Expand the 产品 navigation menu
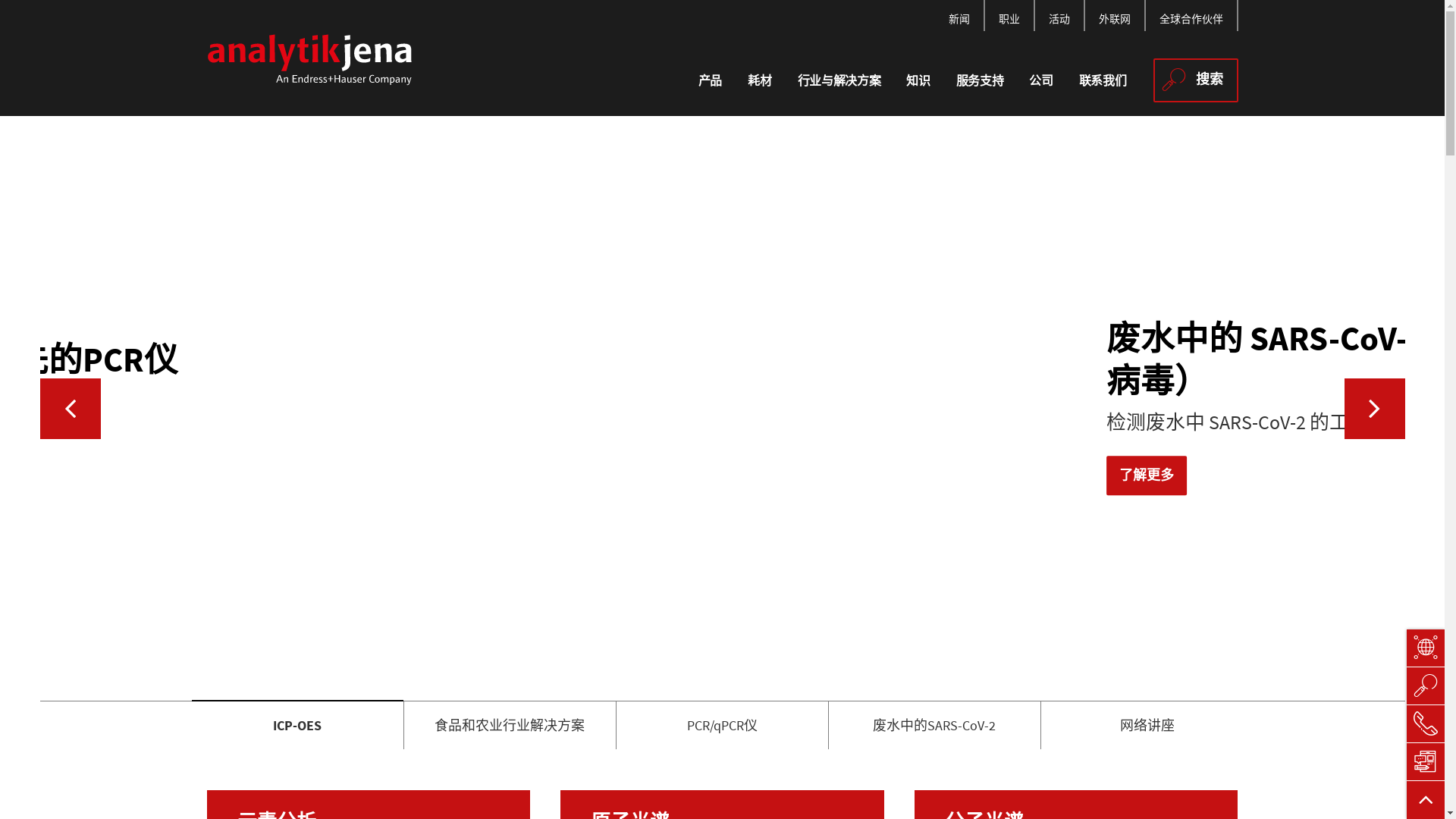 coord(710,80)
